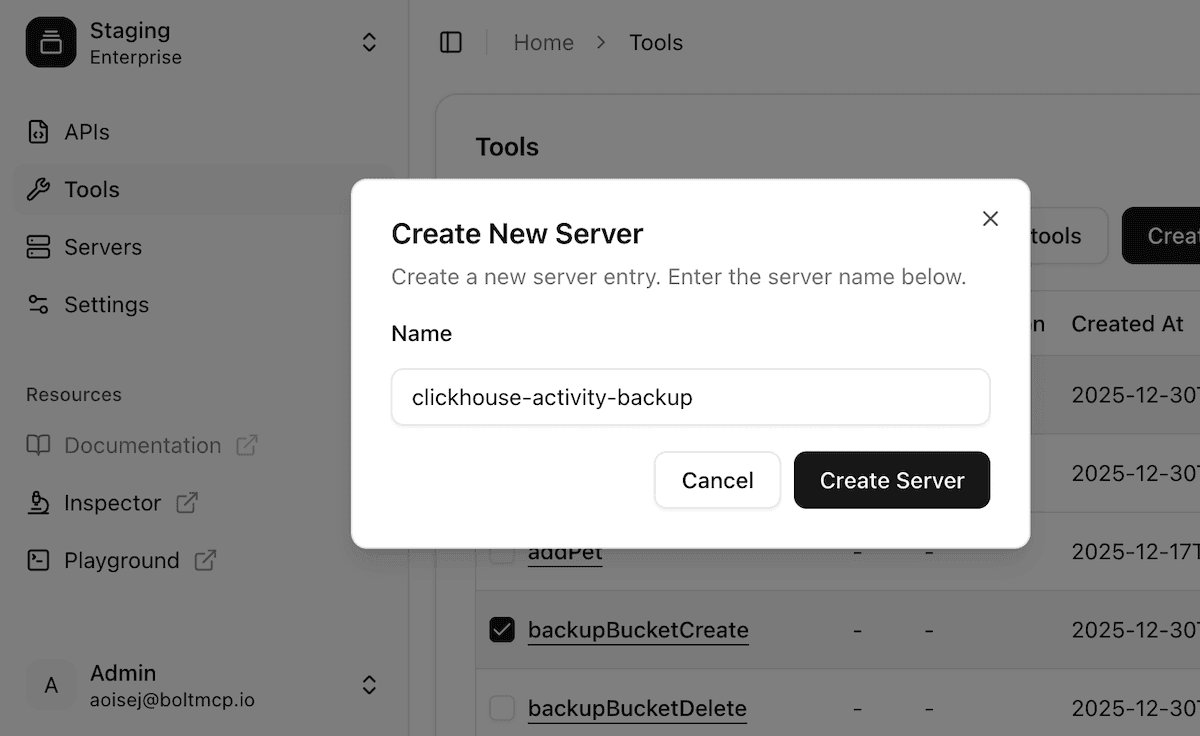Go to Home in breadcrumb
This screenshot has width=1200, height=736.
[543, 43]
